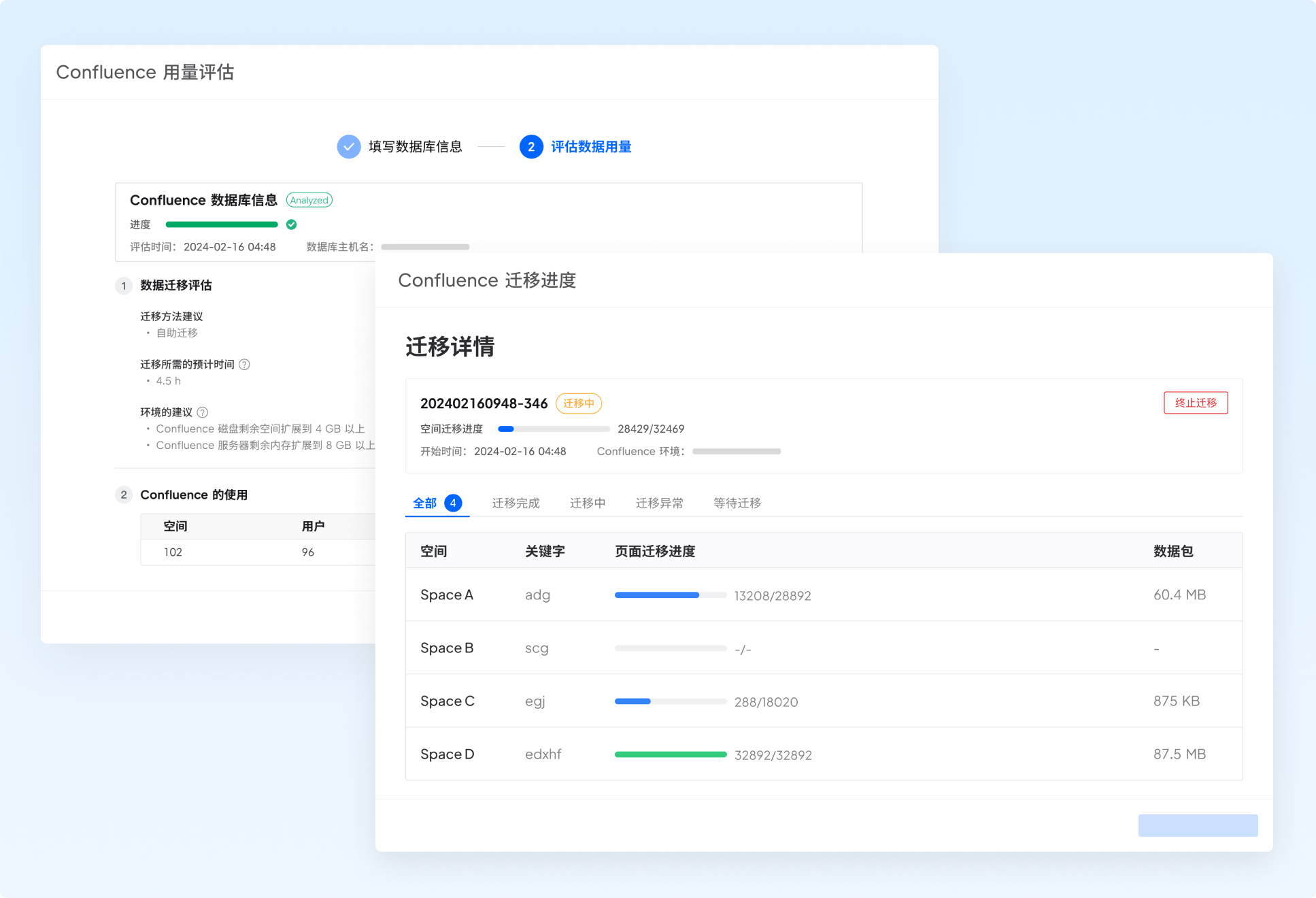Select the Space A row name
Image resolution: width=1316 pixels, height=898 pixels.
(447, 595)
